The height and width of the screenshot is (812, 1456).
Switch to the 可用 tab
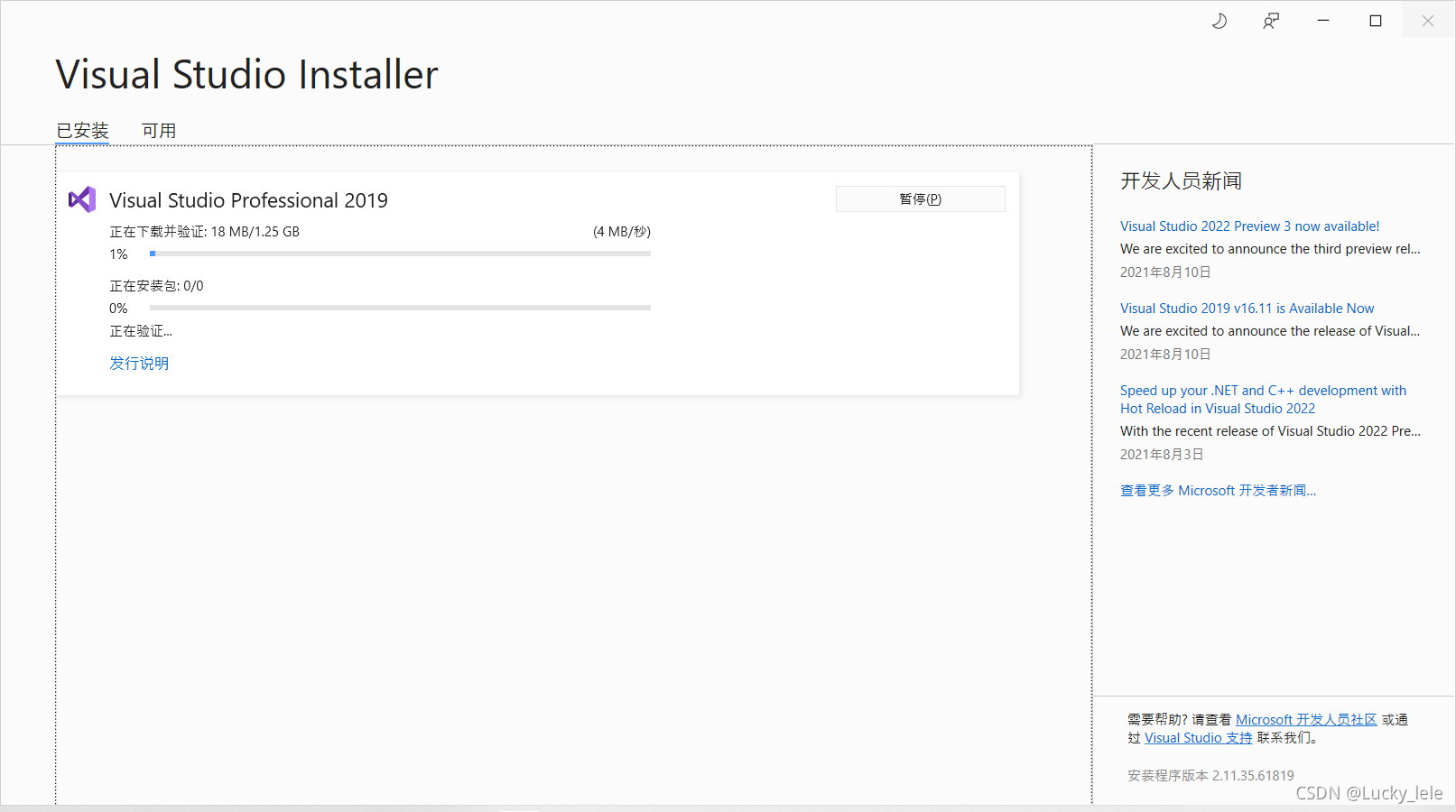click(x=159, y=131)
